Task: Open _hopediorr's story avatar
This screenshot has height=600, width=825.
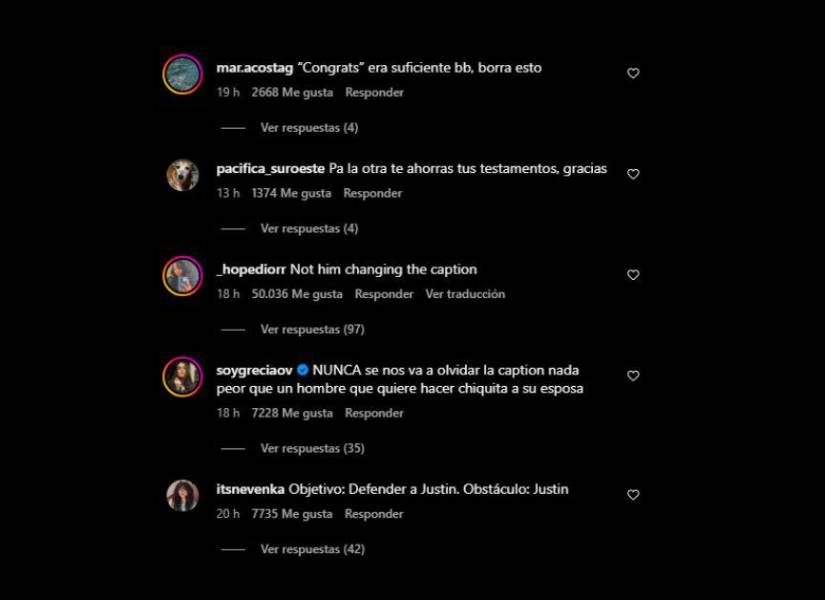Action: (183, 276)
